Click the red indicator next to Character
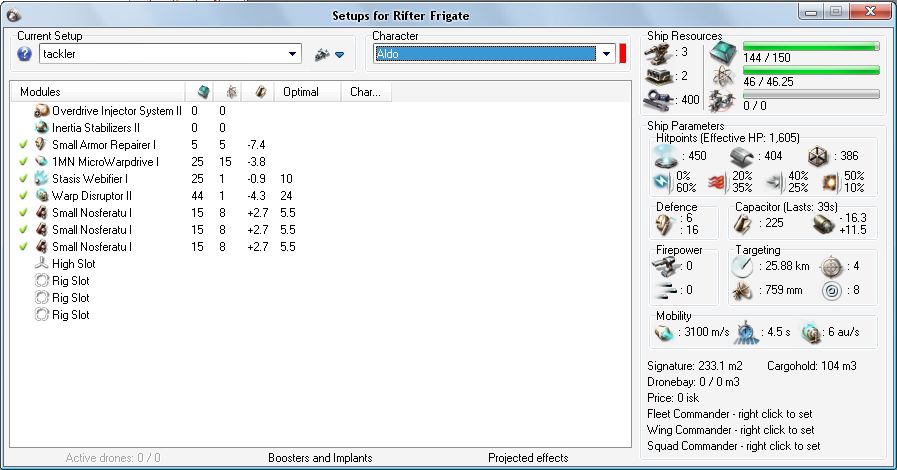Image resolution: width=897 pixels, height=470 pixels. (x=622, y=54)
